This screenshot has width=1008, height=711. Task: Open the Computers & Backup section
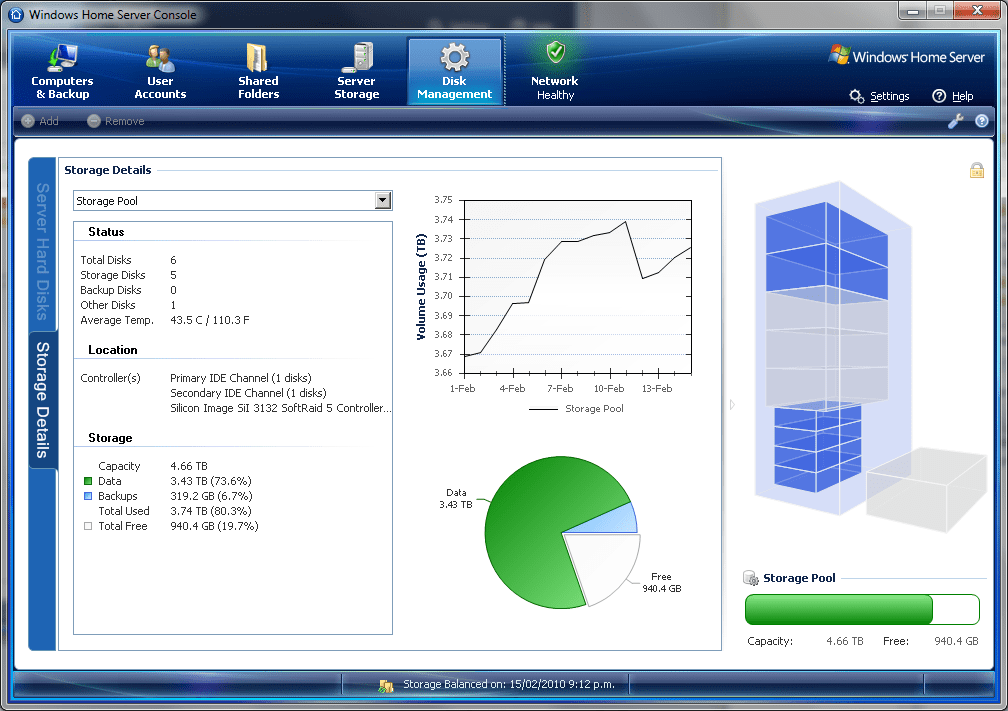tap(62, 70)
